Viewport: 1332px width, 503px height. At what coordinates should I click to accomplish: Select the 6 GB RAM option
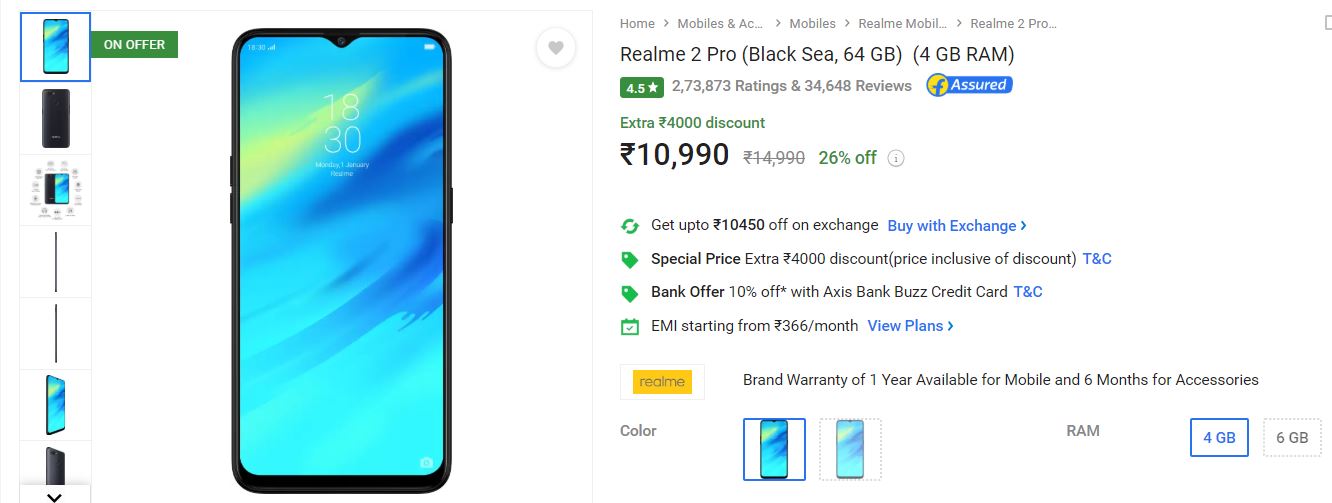pos(1292,437)
